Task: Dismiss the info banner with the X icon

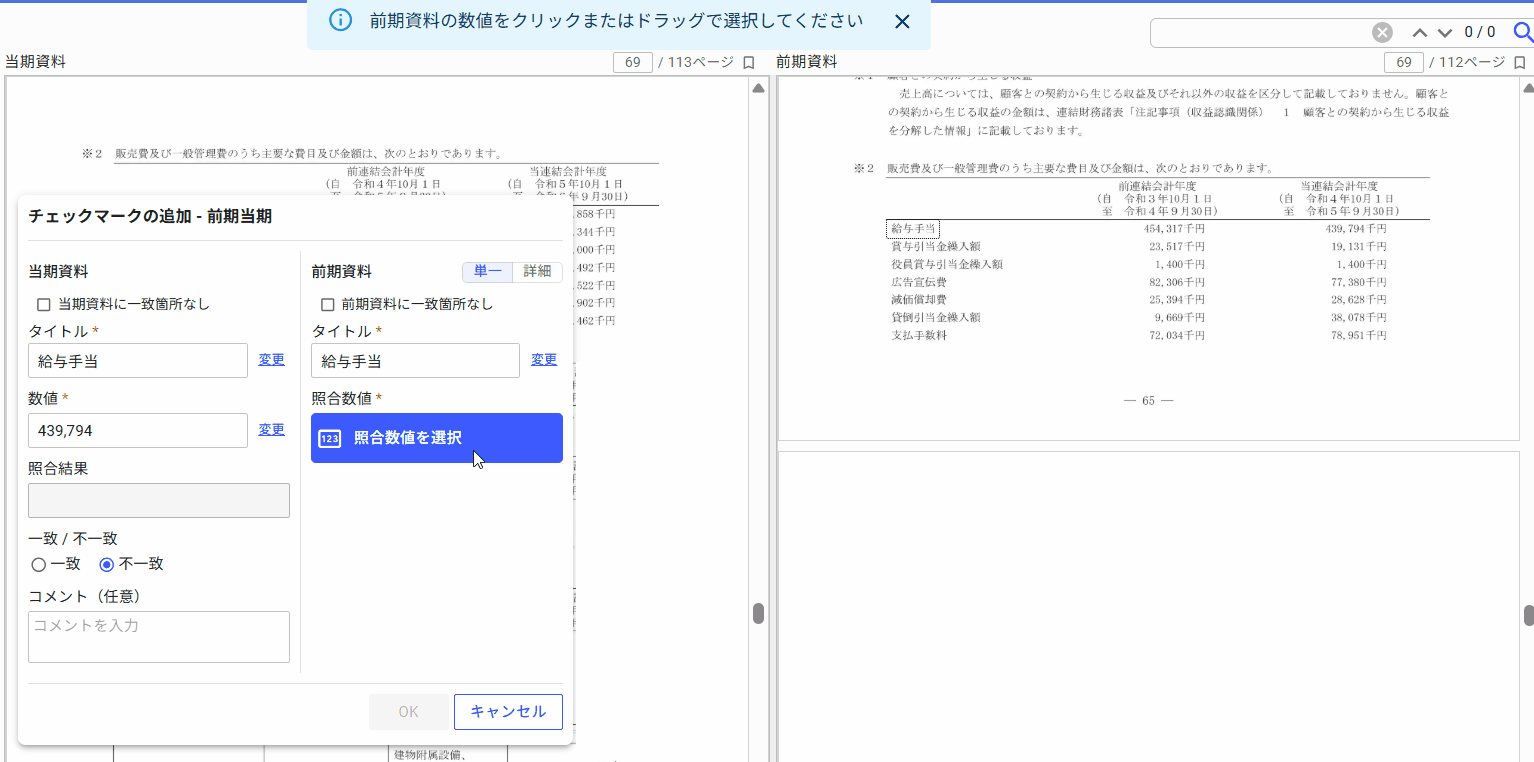Action: pyautogui.click(x=902, y=21)
